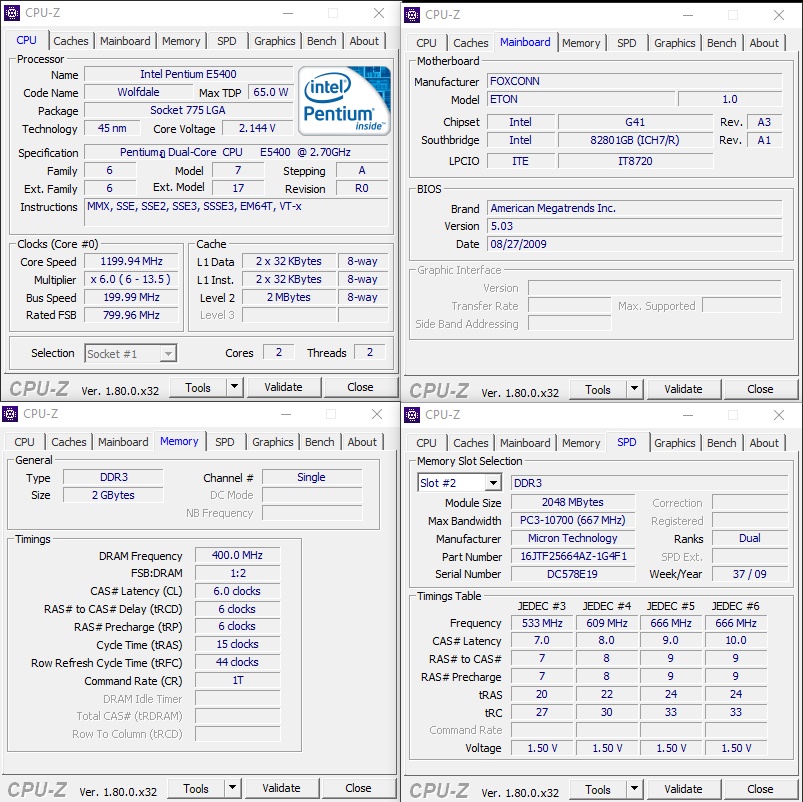Open Mainboard tab in CPU window
Image resolution: width=803 pixels, height=802 pixels.
(125, 41)
